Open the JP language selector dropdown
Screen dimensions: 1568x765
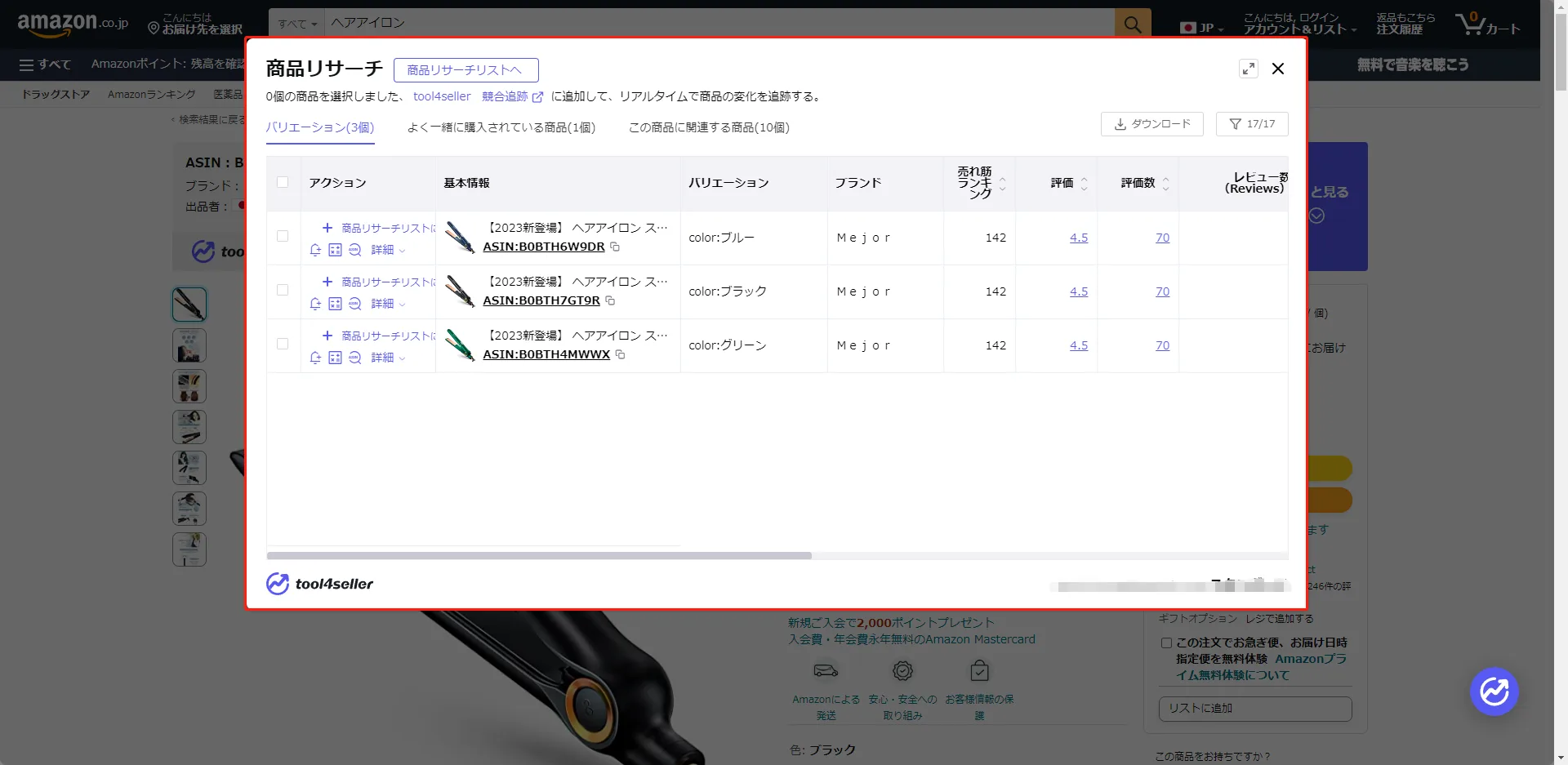(1201, 28)
